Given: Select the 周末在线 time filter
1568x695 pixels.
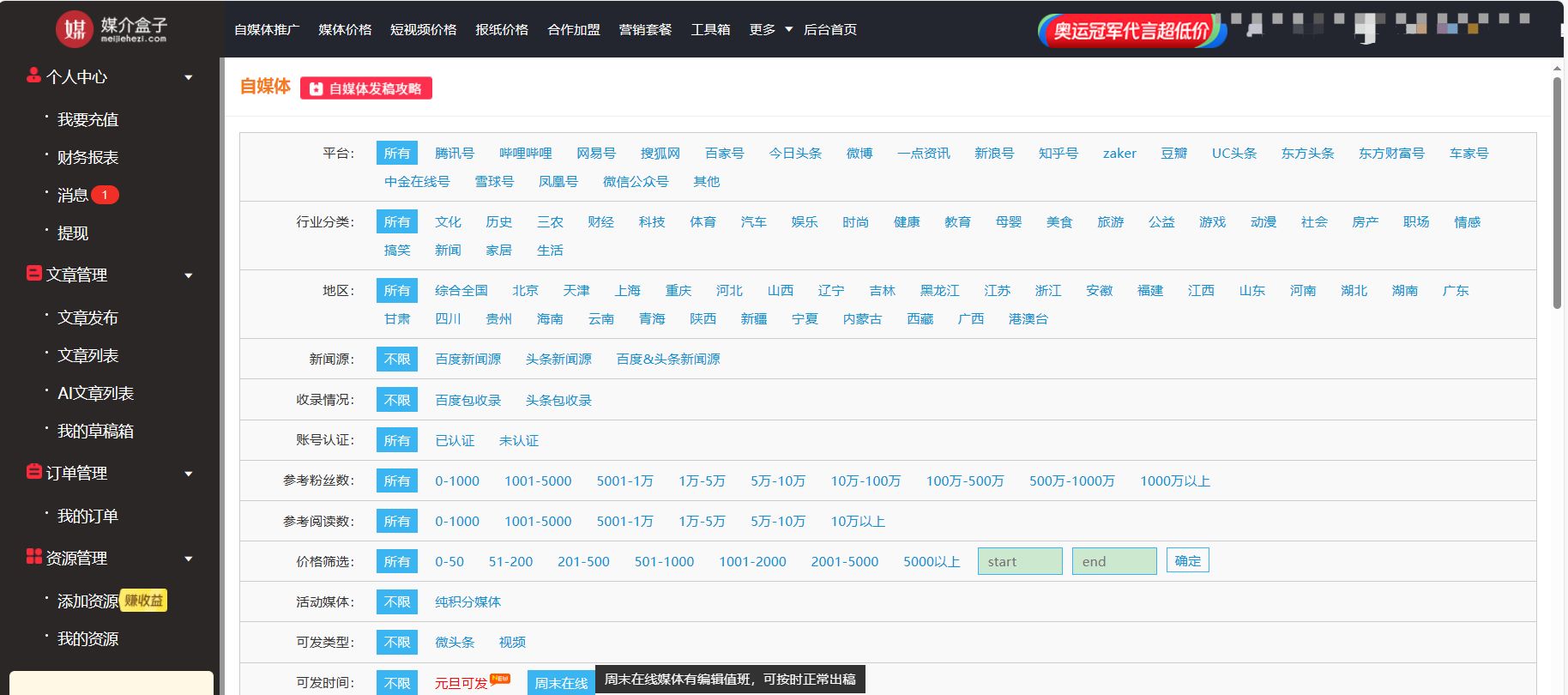Looking at the screenshot, I should coord(561,683).
